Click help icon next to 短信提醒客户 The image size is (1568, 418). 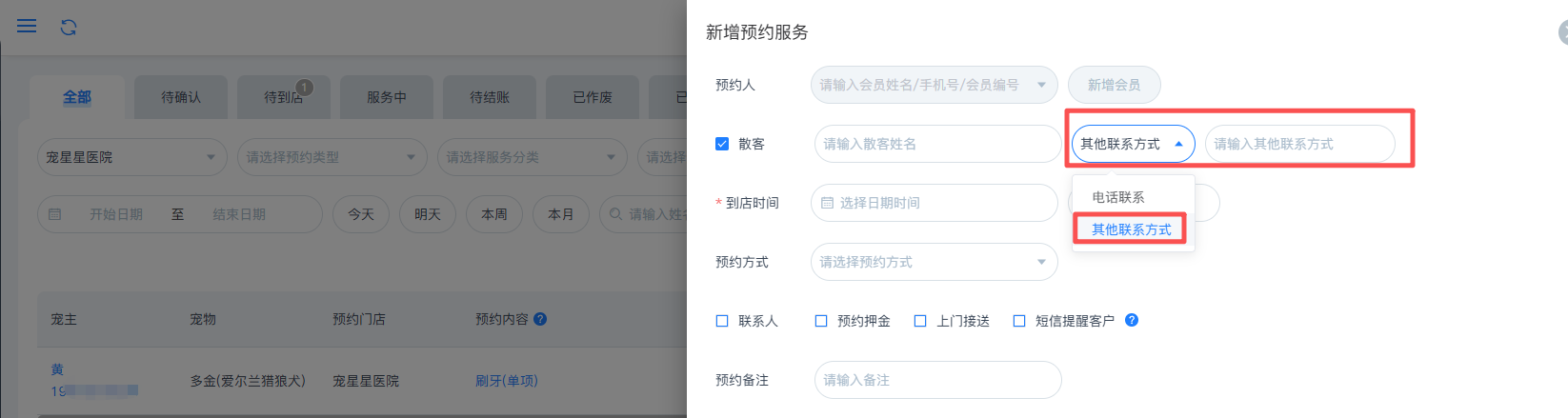(x=1132, y=320)
